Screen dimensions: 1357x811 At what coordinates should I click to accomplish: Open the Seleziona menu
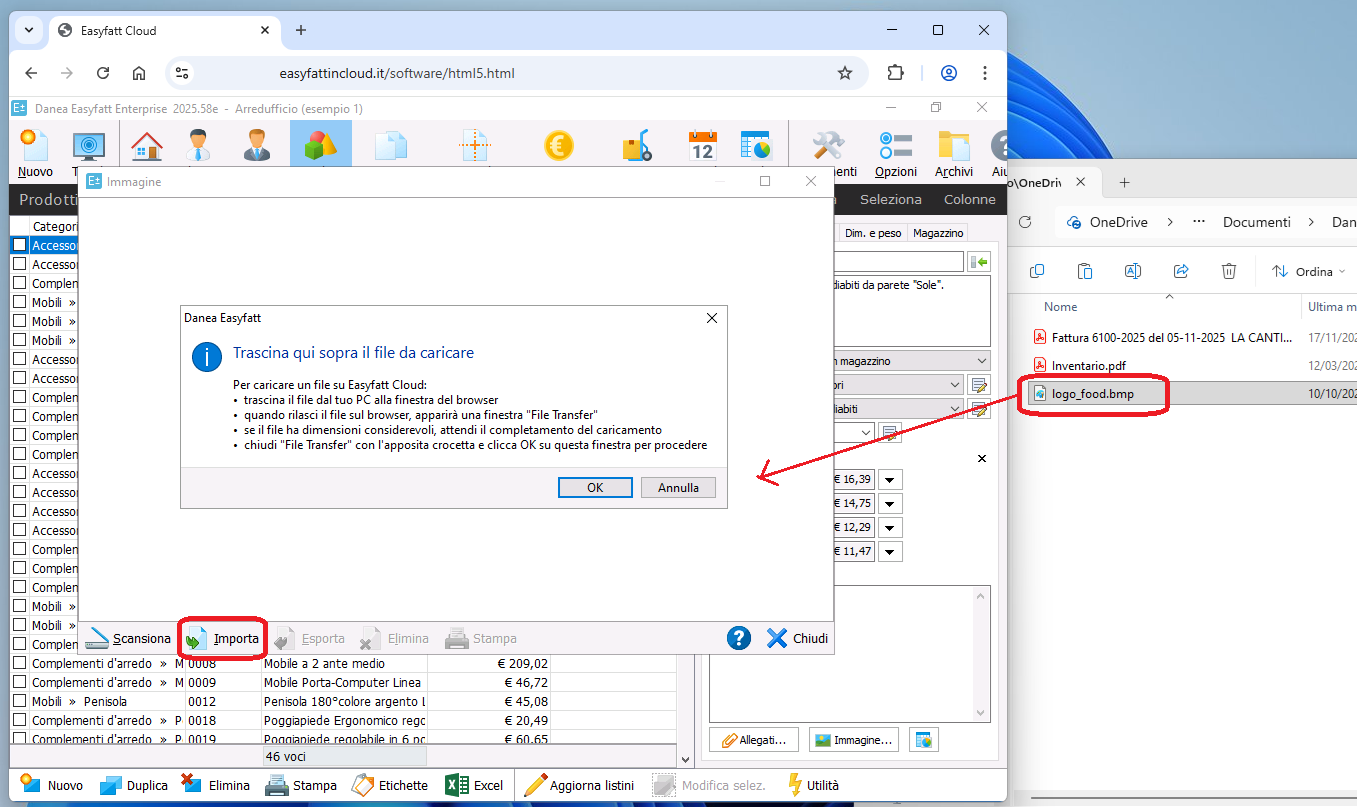coord(890,199)
